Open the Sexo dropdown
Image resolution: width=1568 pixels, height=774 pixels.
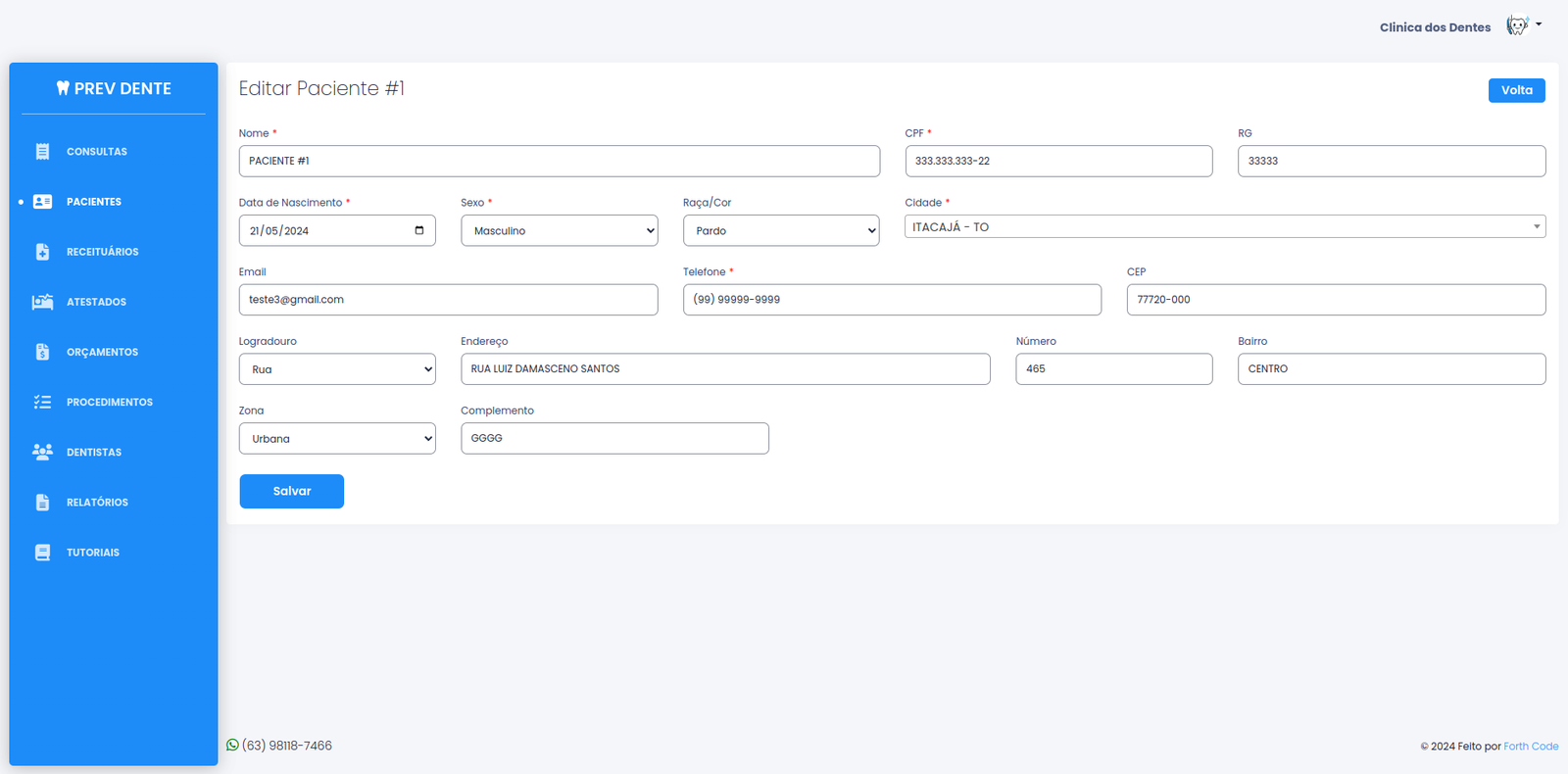point(559,231)
